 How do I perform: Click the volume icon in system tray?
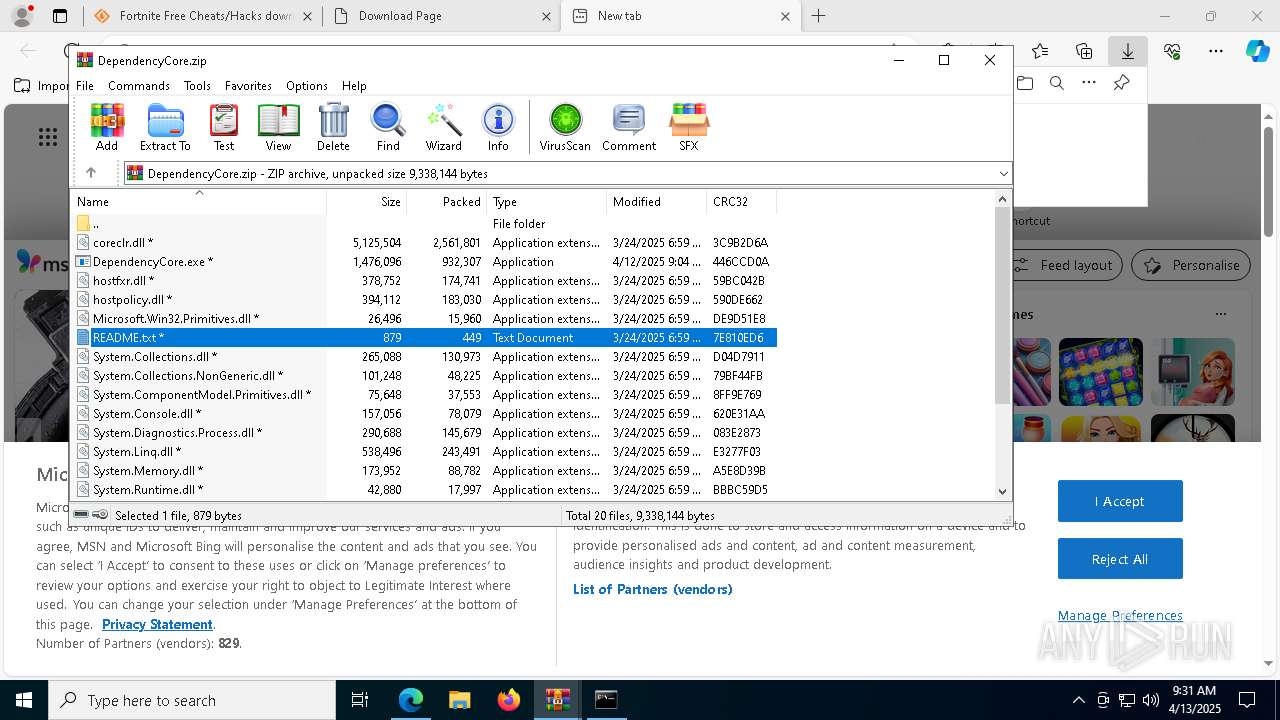pyautogui.click(x=1150, y=700)
